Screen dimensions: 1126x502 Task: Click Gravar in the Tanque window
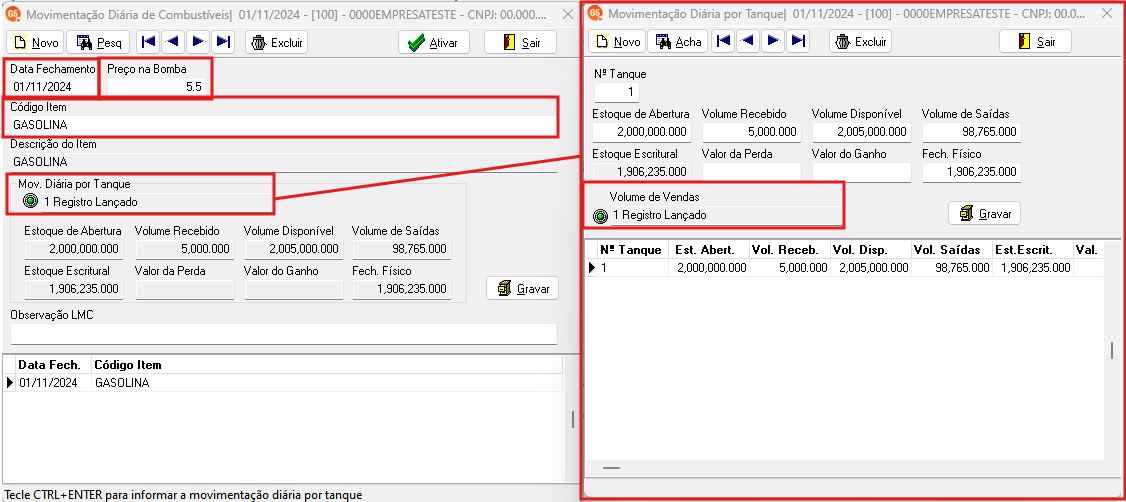(x=985, y=213)
